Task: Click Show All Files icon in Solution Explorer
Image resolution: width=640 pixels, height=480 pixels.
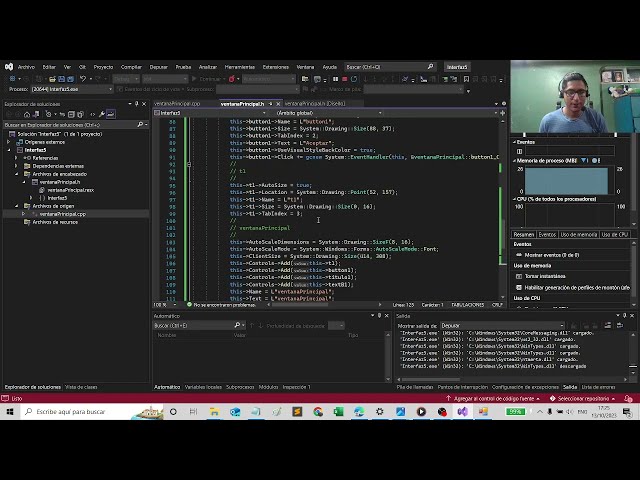Action: click(80, 114)
